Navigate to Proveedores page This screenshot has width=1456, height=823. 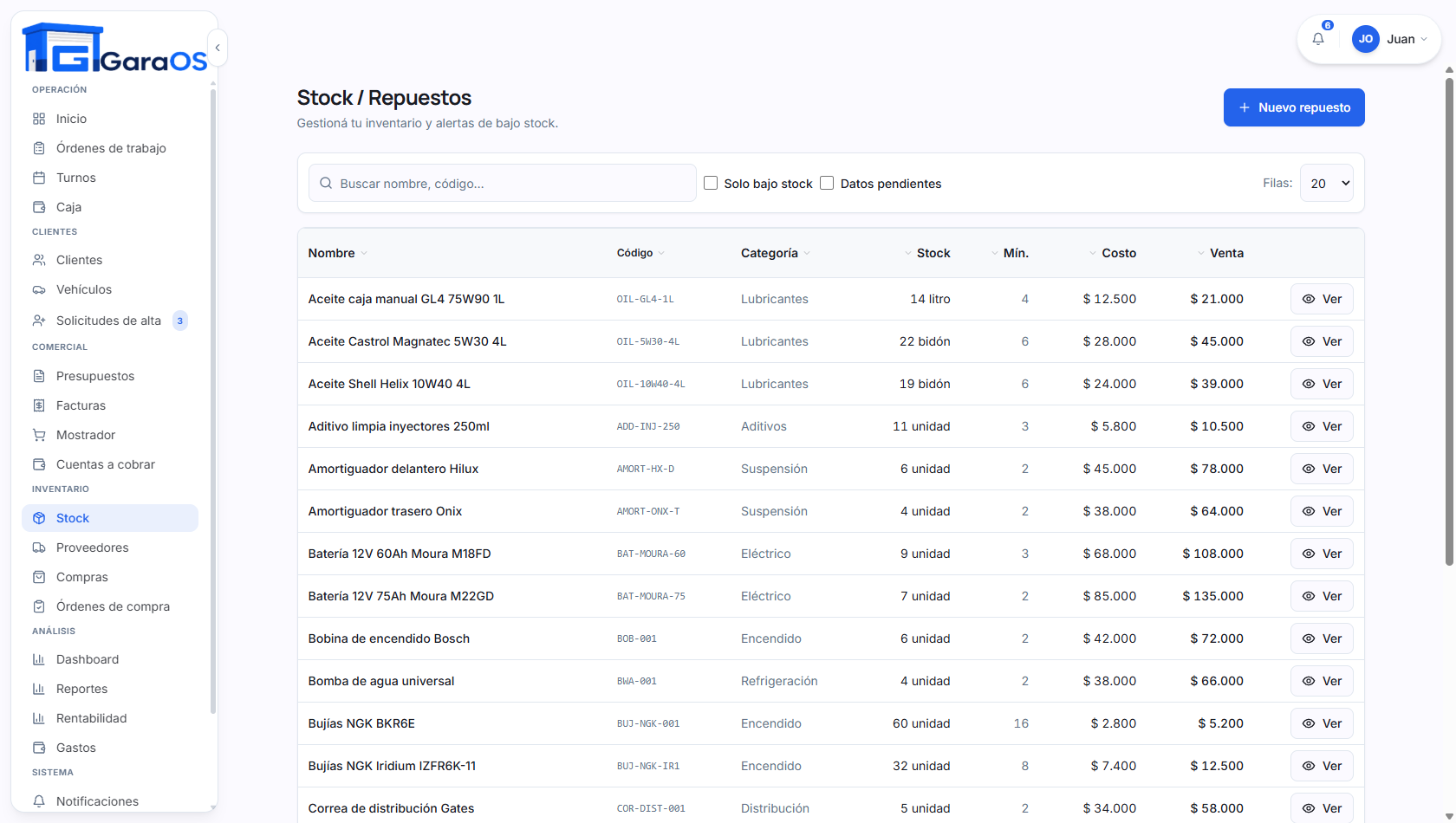click(110, 548)
